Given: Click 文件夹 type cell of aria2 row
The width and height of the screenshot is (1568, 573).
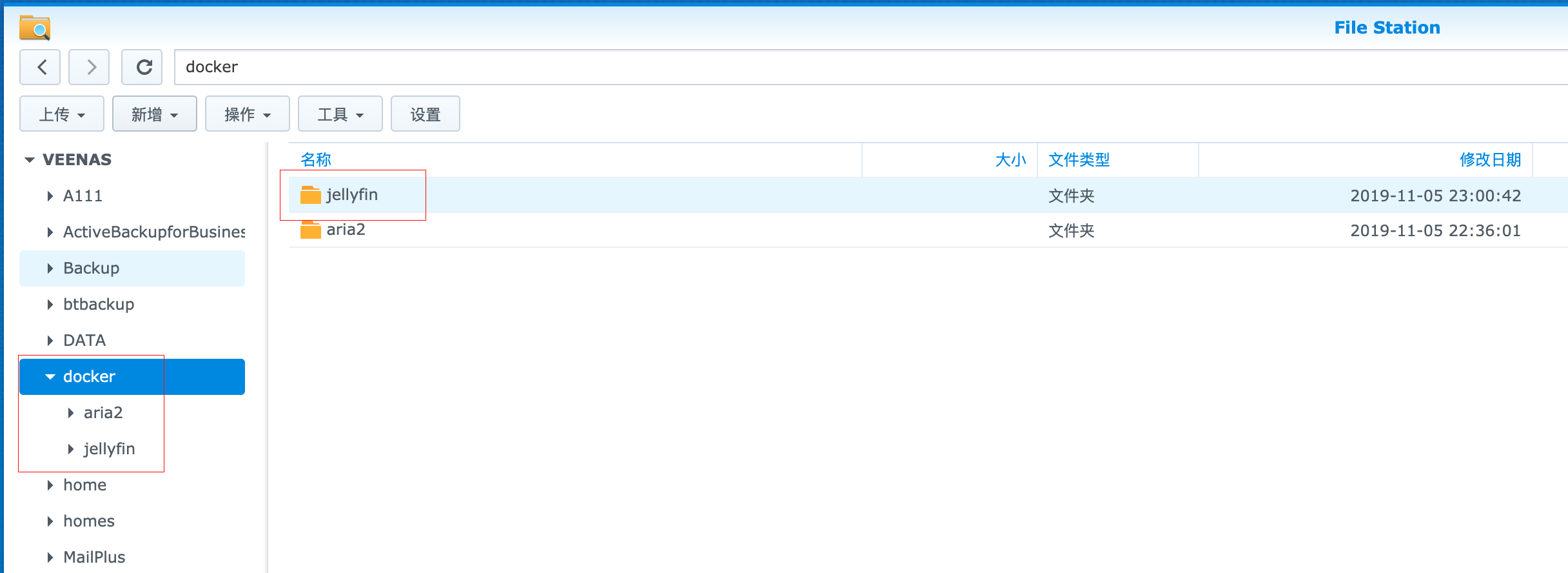Looking at the screenshot, I should 1072,231.
